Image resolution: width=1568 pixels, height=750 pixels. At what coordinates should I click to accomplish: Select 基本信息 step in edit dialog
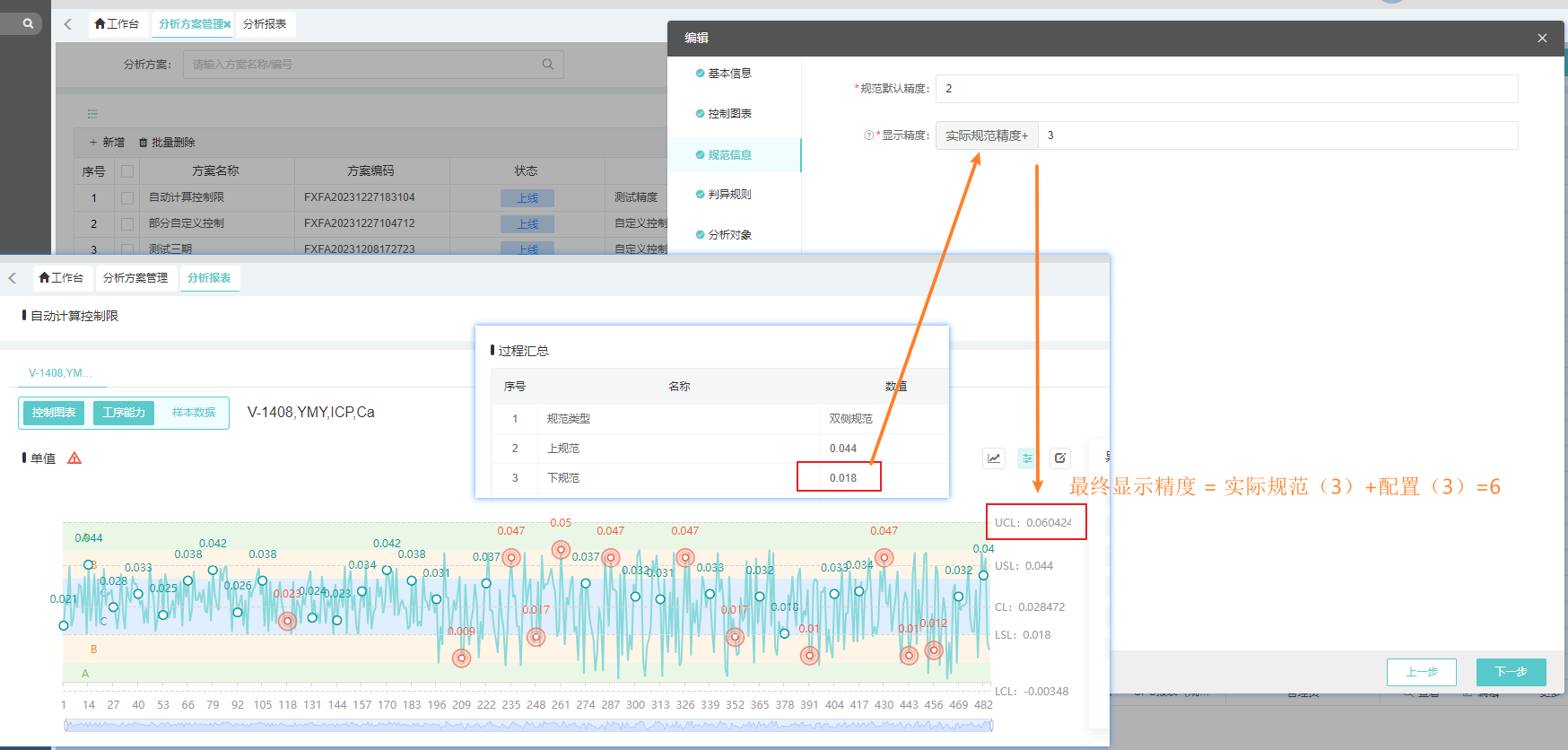click(724, 74)
